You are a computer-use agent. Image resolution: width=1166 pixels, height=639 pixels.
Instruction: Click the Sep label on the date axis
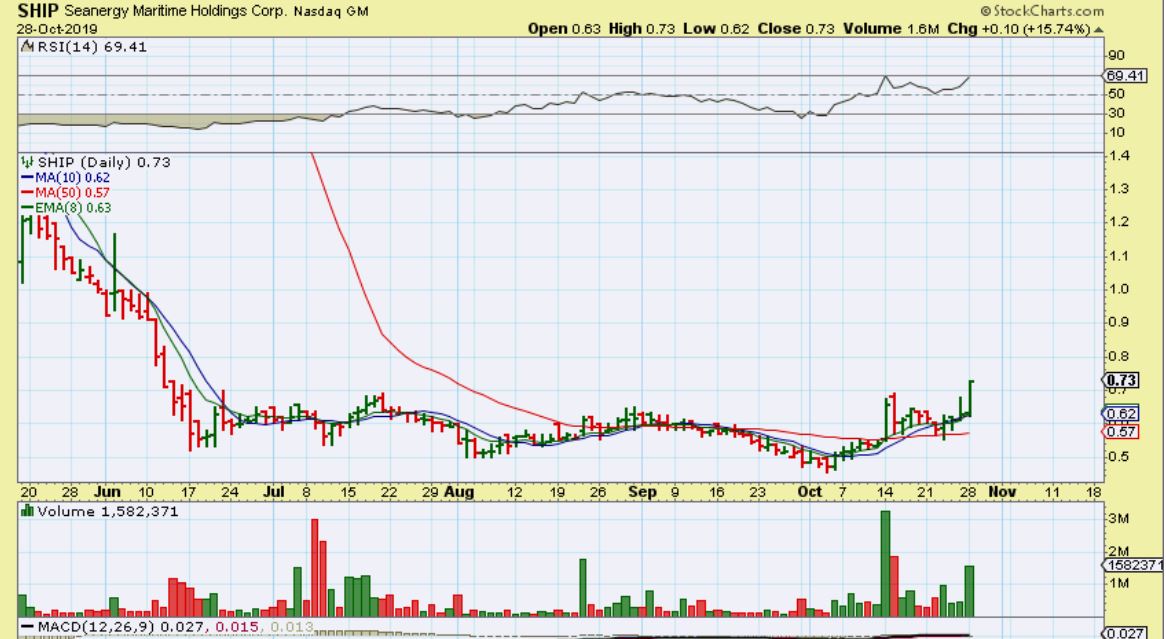pyautogui.click(x=642, y=492)
